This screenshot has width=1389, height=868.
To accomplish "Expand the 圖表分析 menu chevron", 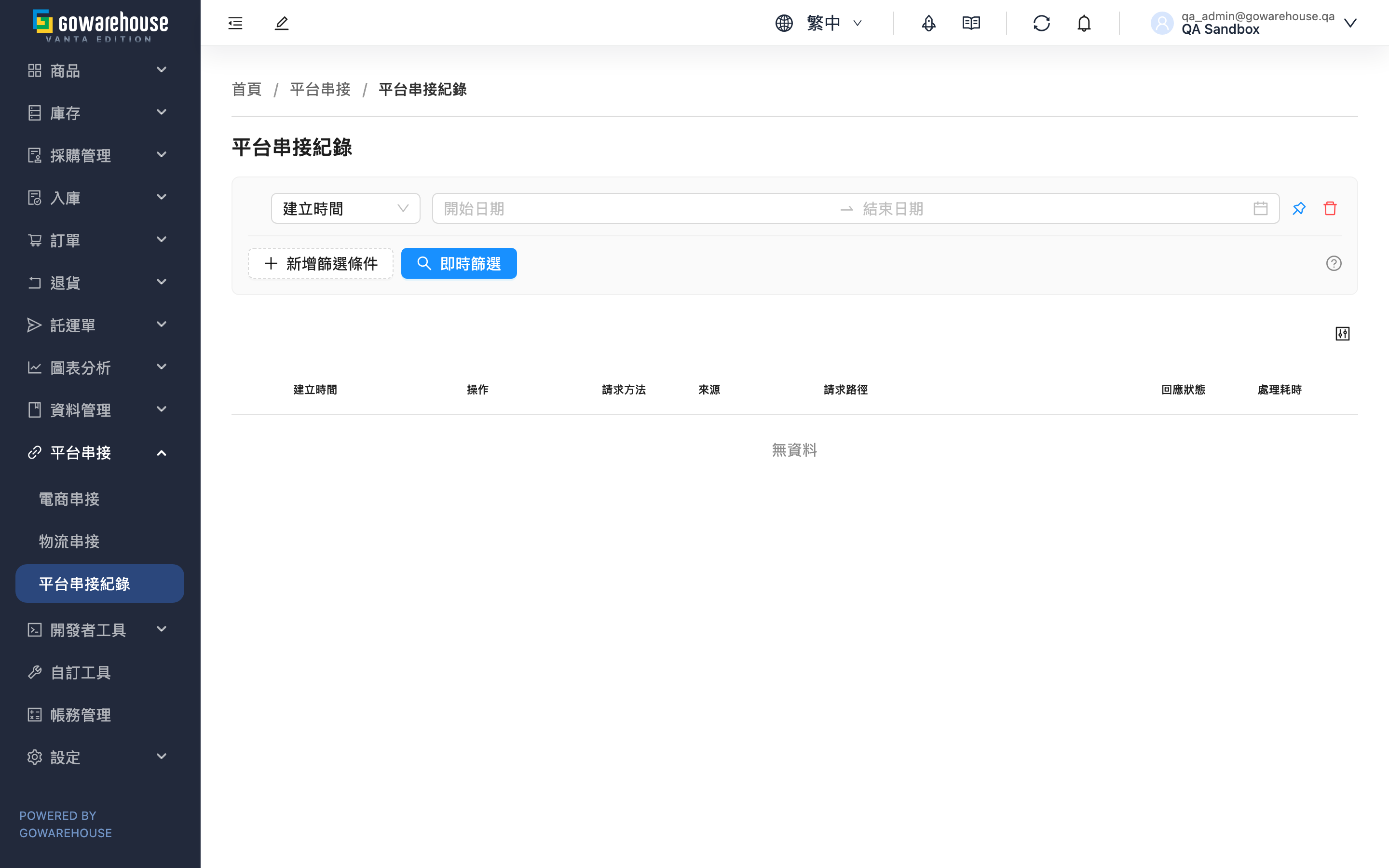I will [x=162, y=367].
